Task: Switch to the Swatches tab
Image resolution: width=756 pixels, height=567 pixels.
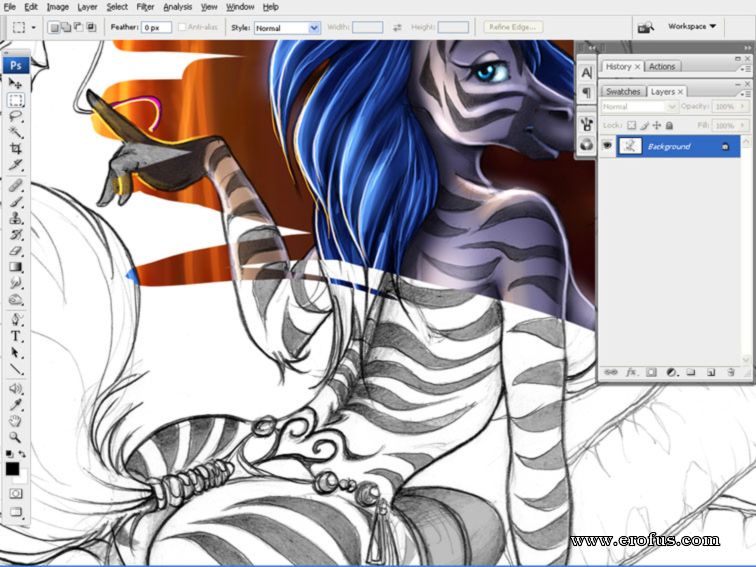Action: point(622,92)
